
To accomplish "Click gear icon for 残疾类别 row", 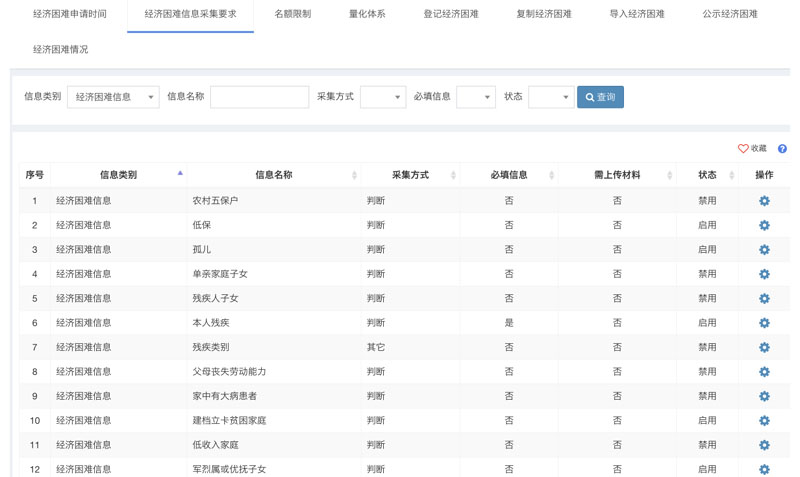I will click(x=764, y=347).
